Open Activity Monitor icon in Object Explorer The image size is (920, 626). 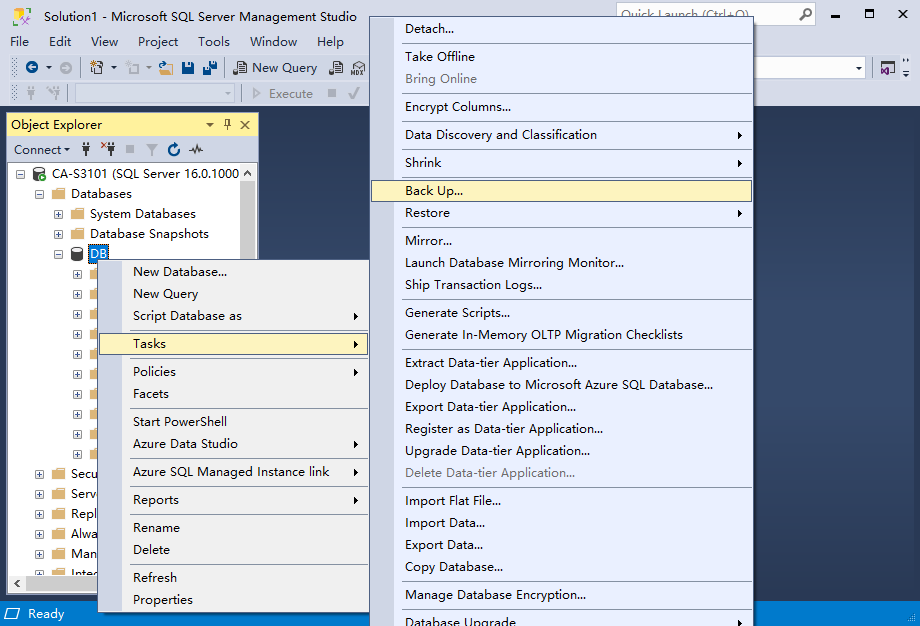pos(196,150)
